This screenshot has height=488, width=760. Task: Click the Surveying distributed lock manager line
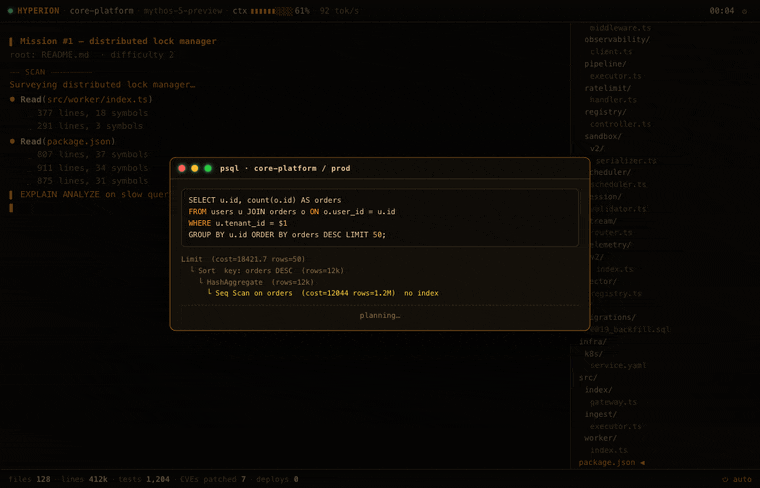click(102, 85)
